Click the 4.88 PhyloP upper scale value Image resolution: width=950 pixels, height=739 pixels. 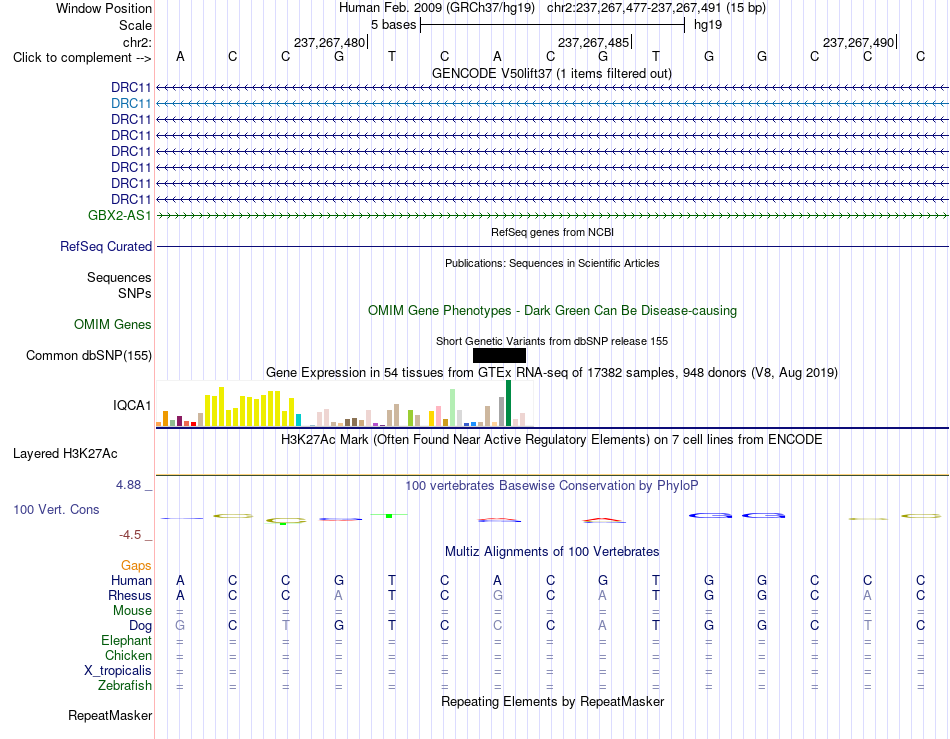pos(128,485)
